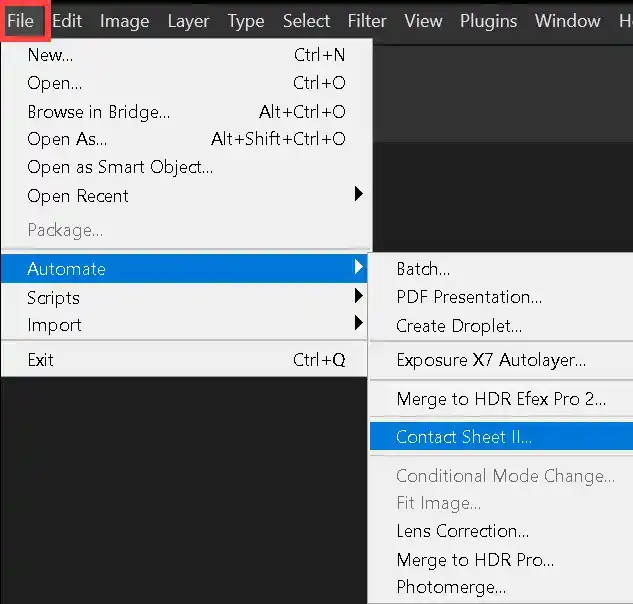Select PDF Presentation... option
This screenshot has width=633, height=604.
pos(469,297)
